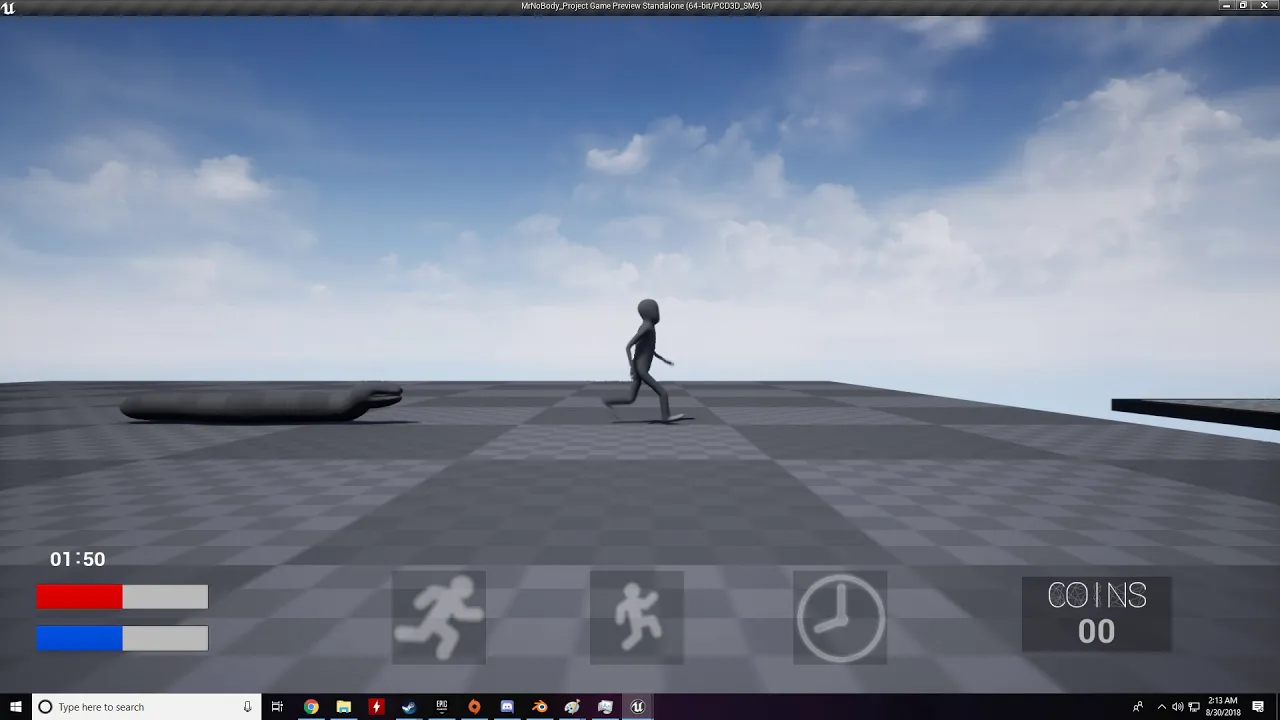Image resolution: width=1280 pixels, height=720 pixels.
Task: Open Origin from the taskbar
Action: (474, 707)
